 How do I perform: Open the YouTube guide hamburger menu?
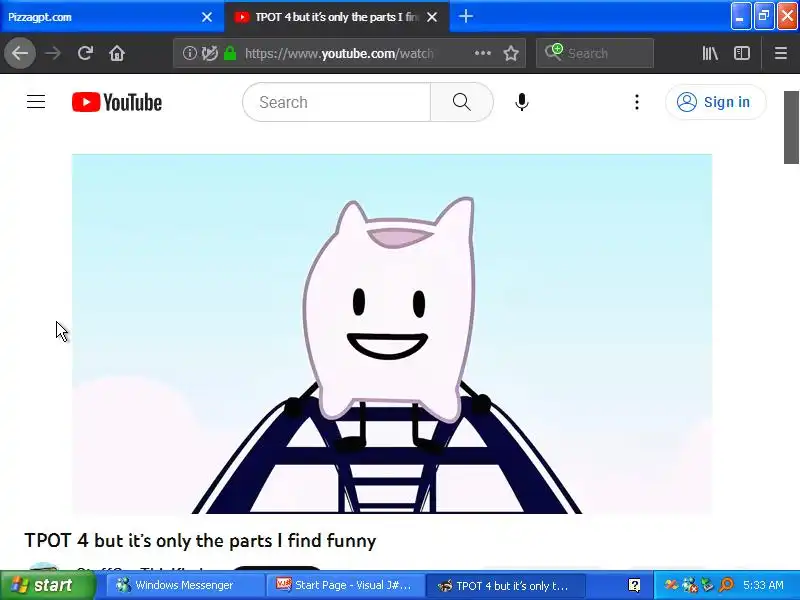[36, 102]
